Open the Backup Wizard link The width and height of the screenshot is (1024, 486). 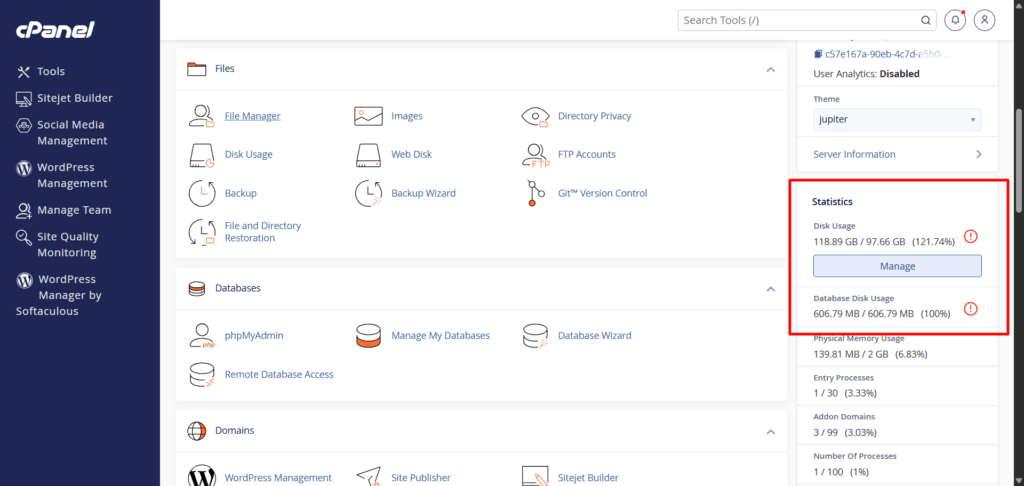pyautogui.click(x=423, y=193)
